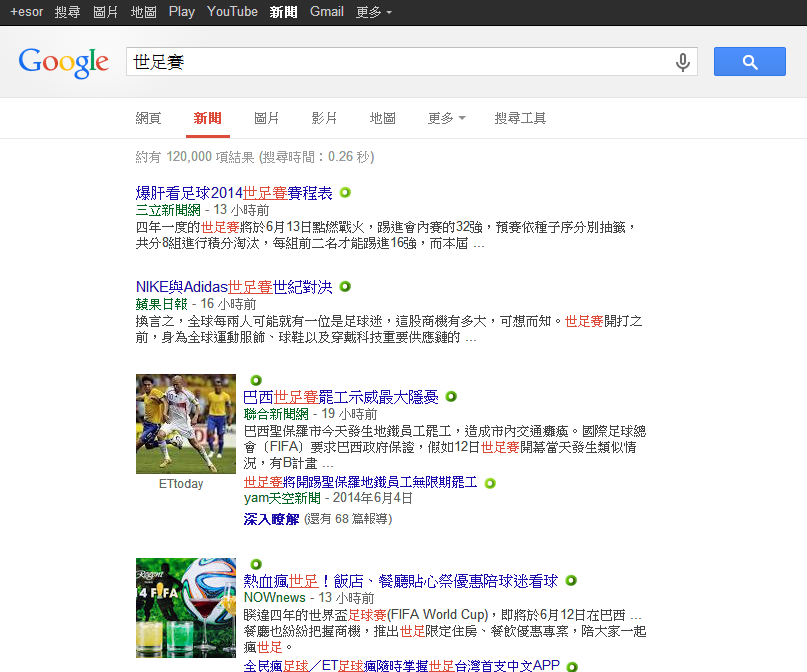Switch to the 地圖 search tab

[x=382, y=118]
